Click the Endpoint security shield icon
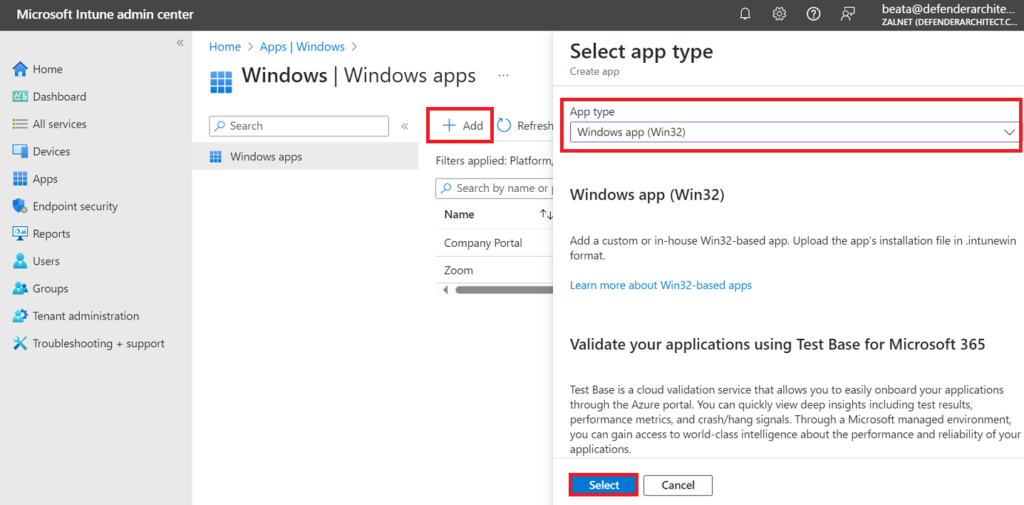This screenshot has width=1024, height=505. 20,206
